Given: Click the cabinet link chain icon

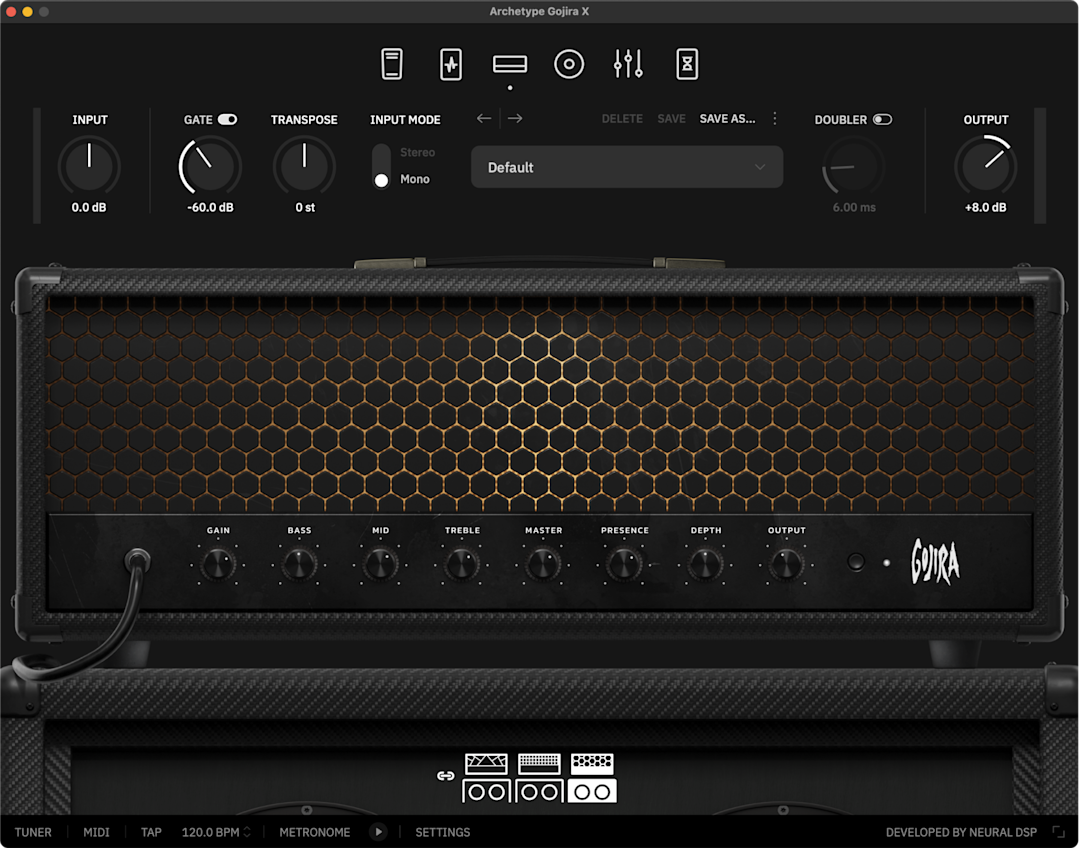Looking at the screenshot, I should tap(447, 775).
